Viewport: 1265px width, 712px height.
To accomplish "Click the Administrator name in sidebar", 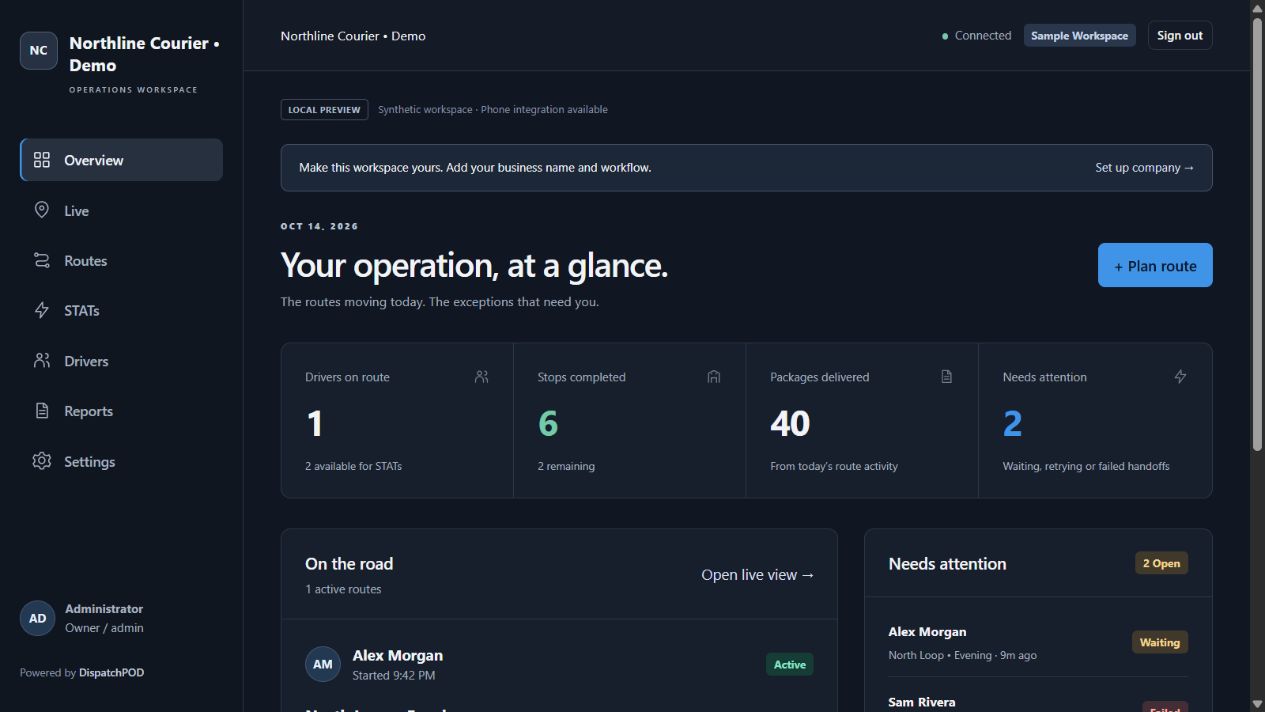I will click(104, 609).
